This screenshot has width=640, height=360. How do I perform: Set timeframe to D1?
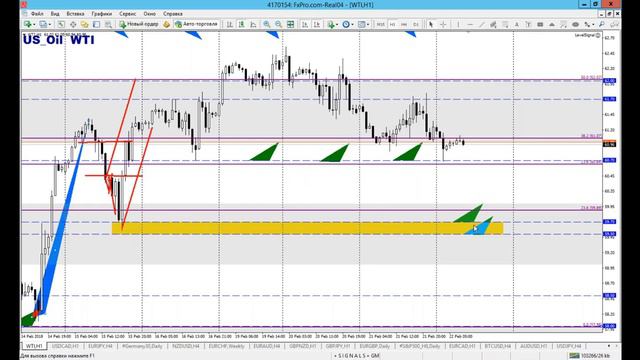point(416,24)
